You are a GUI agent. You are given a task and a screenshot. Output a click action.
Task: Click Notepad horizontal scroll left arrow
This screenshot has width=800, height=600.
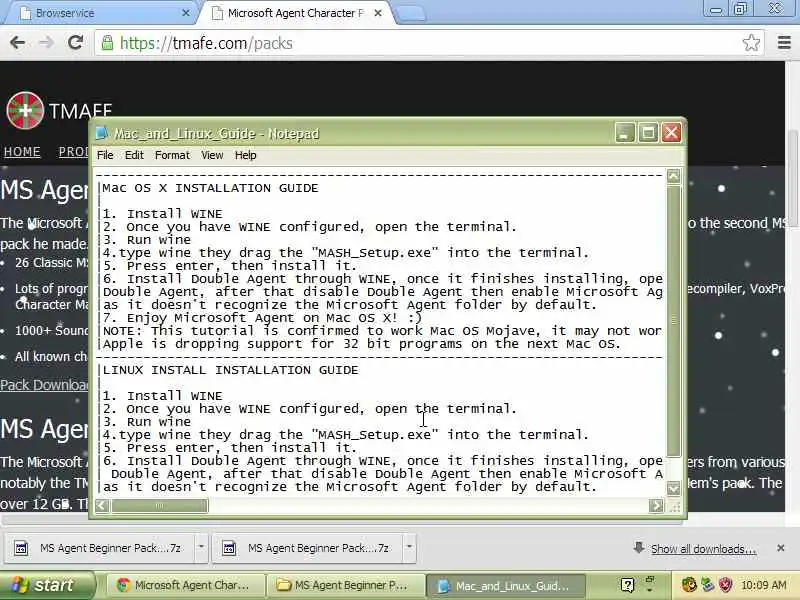pos(102,506)
